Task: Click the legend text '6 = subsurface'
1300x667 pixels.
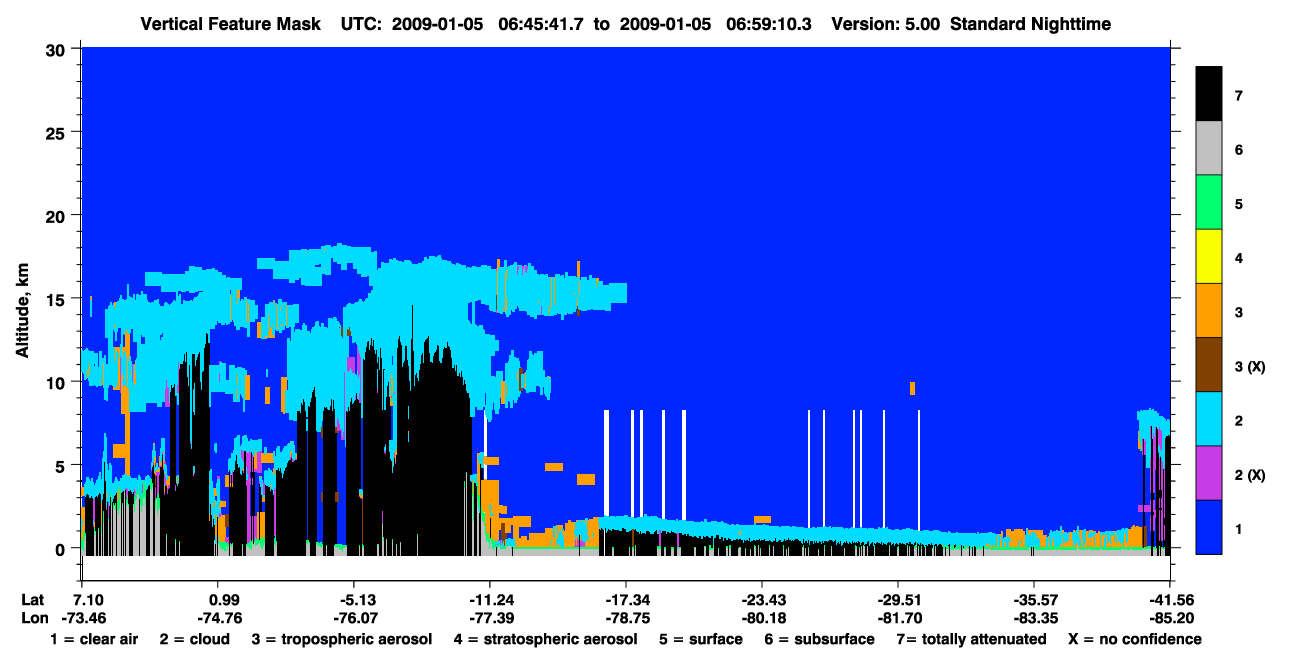Action: tap(819, 639)
